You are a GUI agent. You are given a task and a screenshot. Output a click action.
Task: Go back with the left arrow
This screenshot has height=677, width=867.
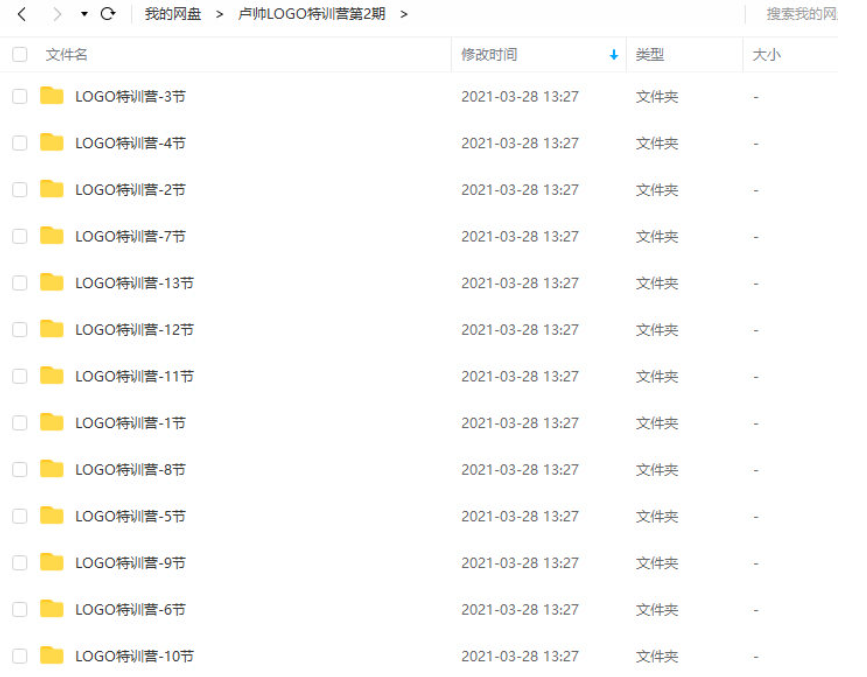pyautogui.click(x=22, y=14)
